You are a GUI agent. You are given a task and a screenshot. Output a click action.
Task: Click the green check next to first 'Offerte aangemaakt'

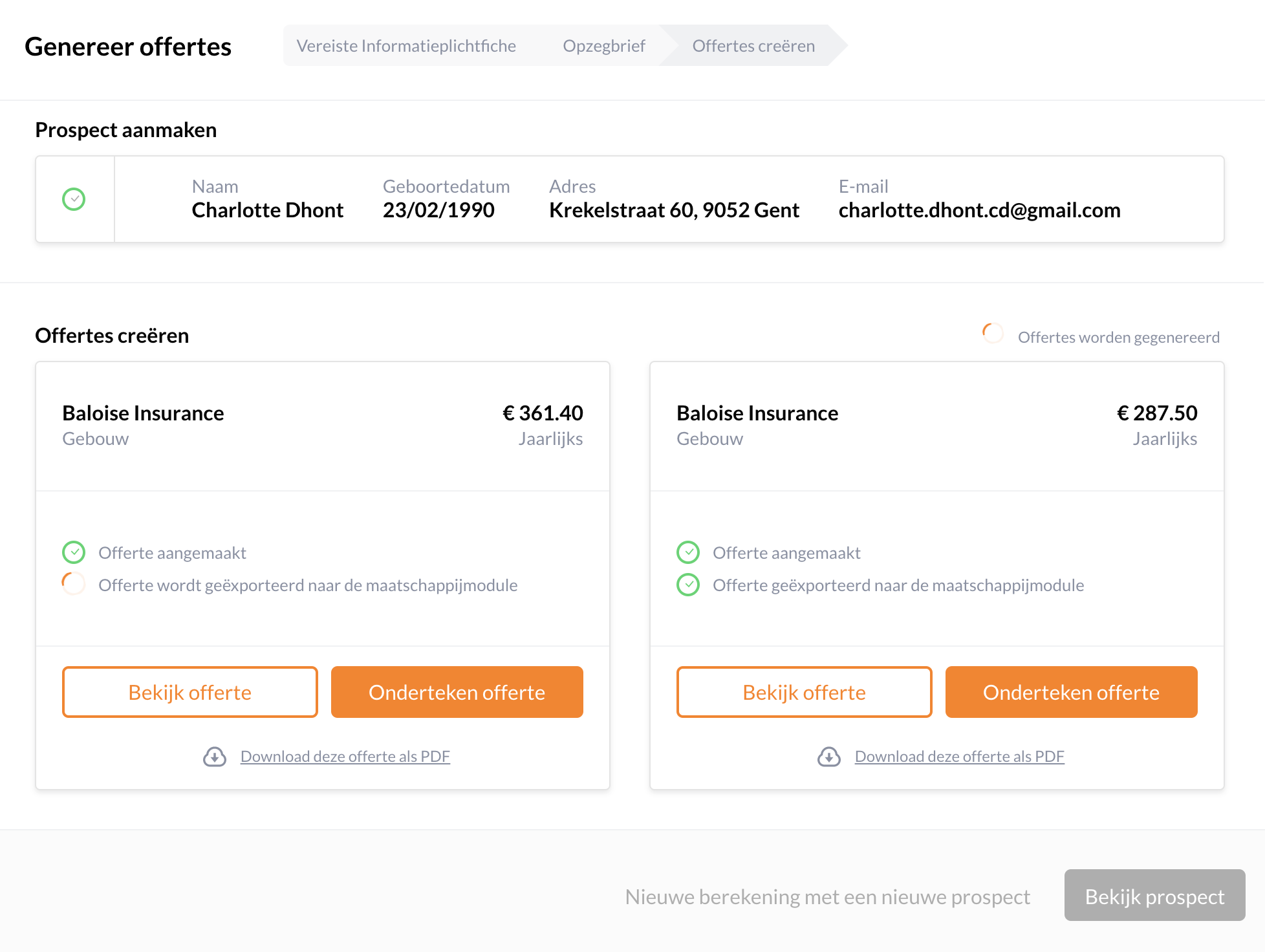tap(74, 552)
